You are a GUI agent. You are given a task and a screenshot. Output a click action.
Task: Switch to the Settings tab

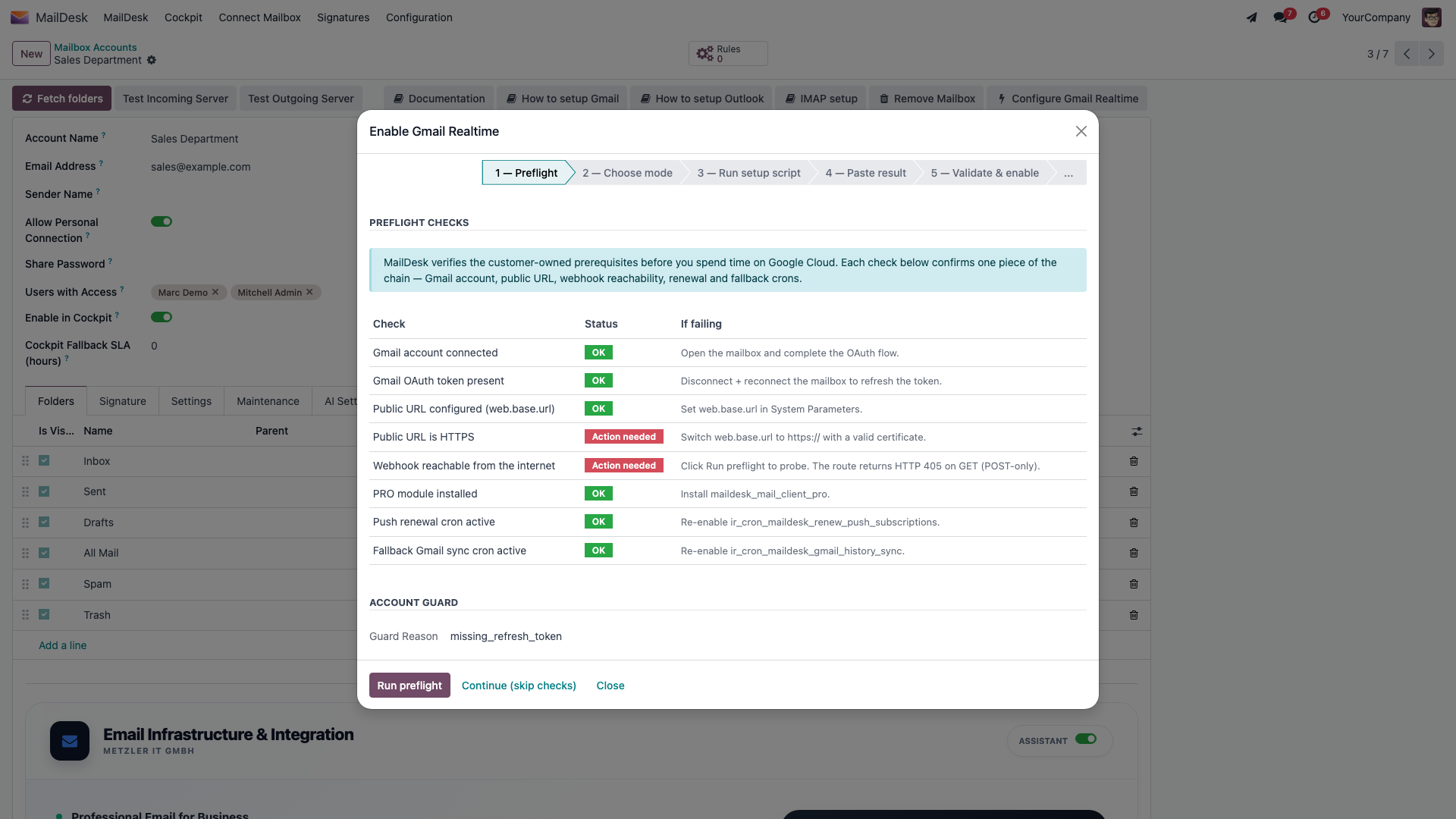tap(191, 401)
